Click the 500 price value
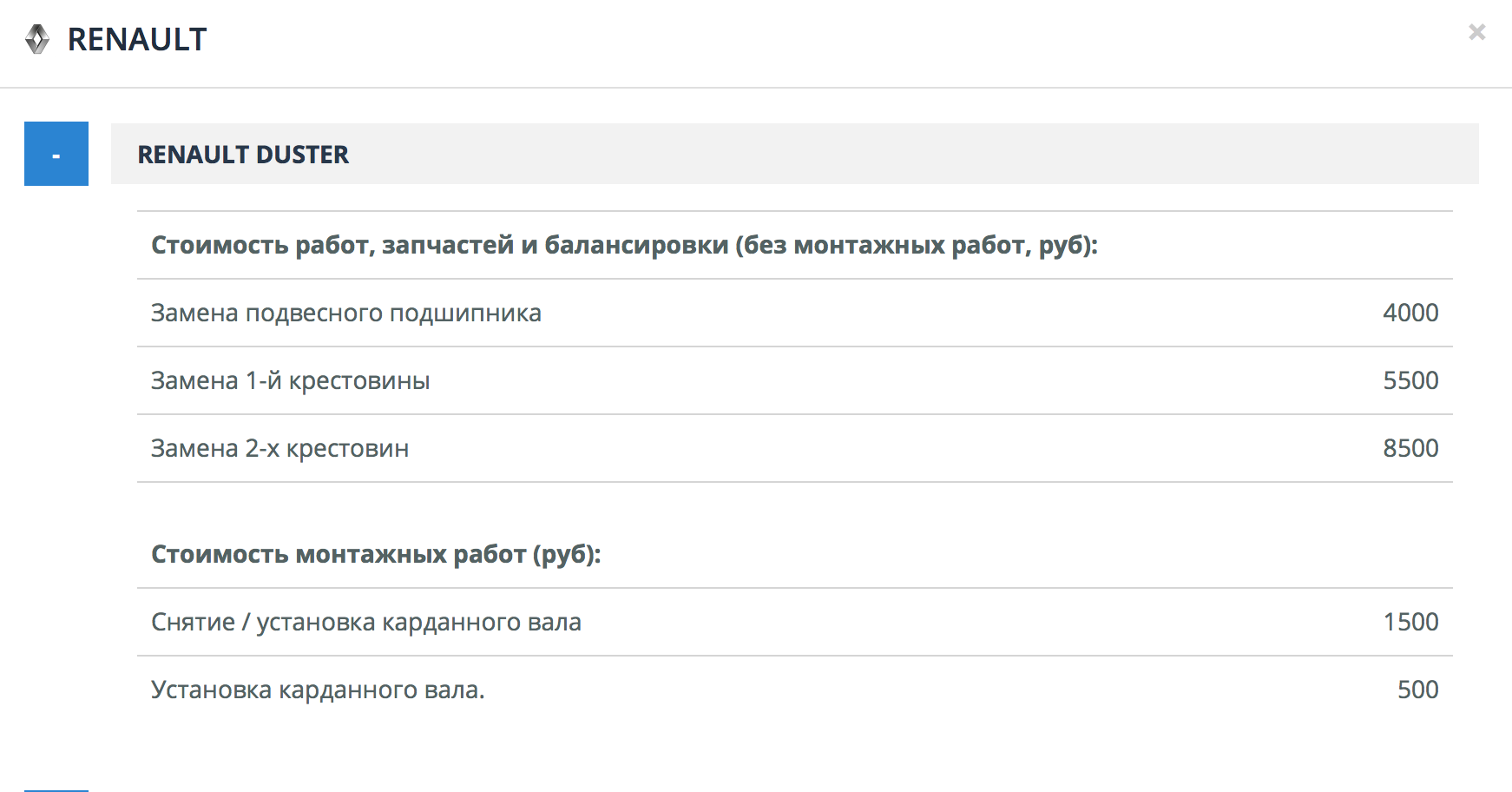 click(1417, 690)
